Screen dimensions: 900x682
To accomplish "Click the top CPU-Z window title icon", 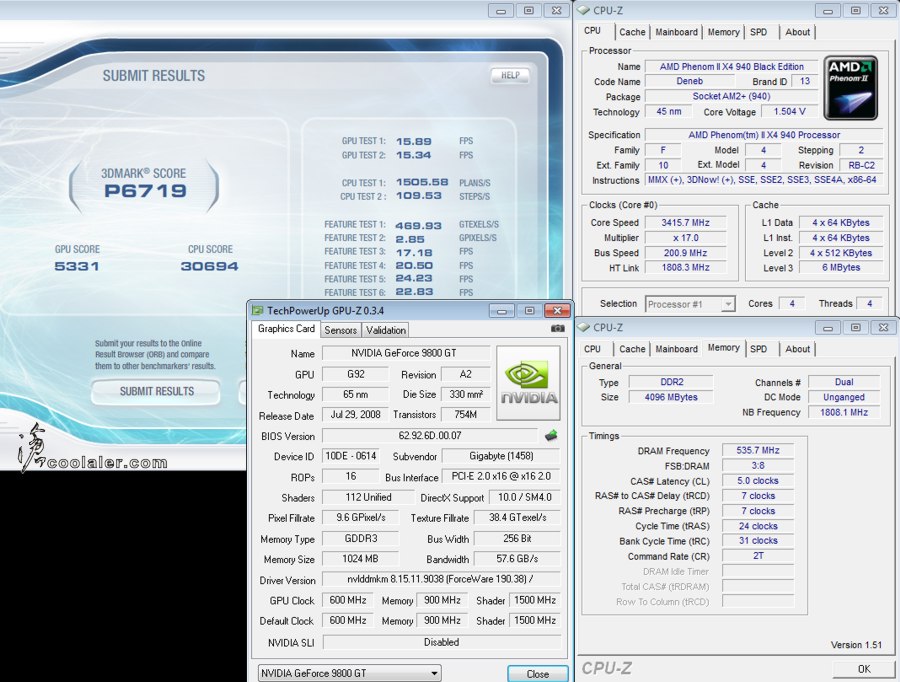I will (584, 10).
